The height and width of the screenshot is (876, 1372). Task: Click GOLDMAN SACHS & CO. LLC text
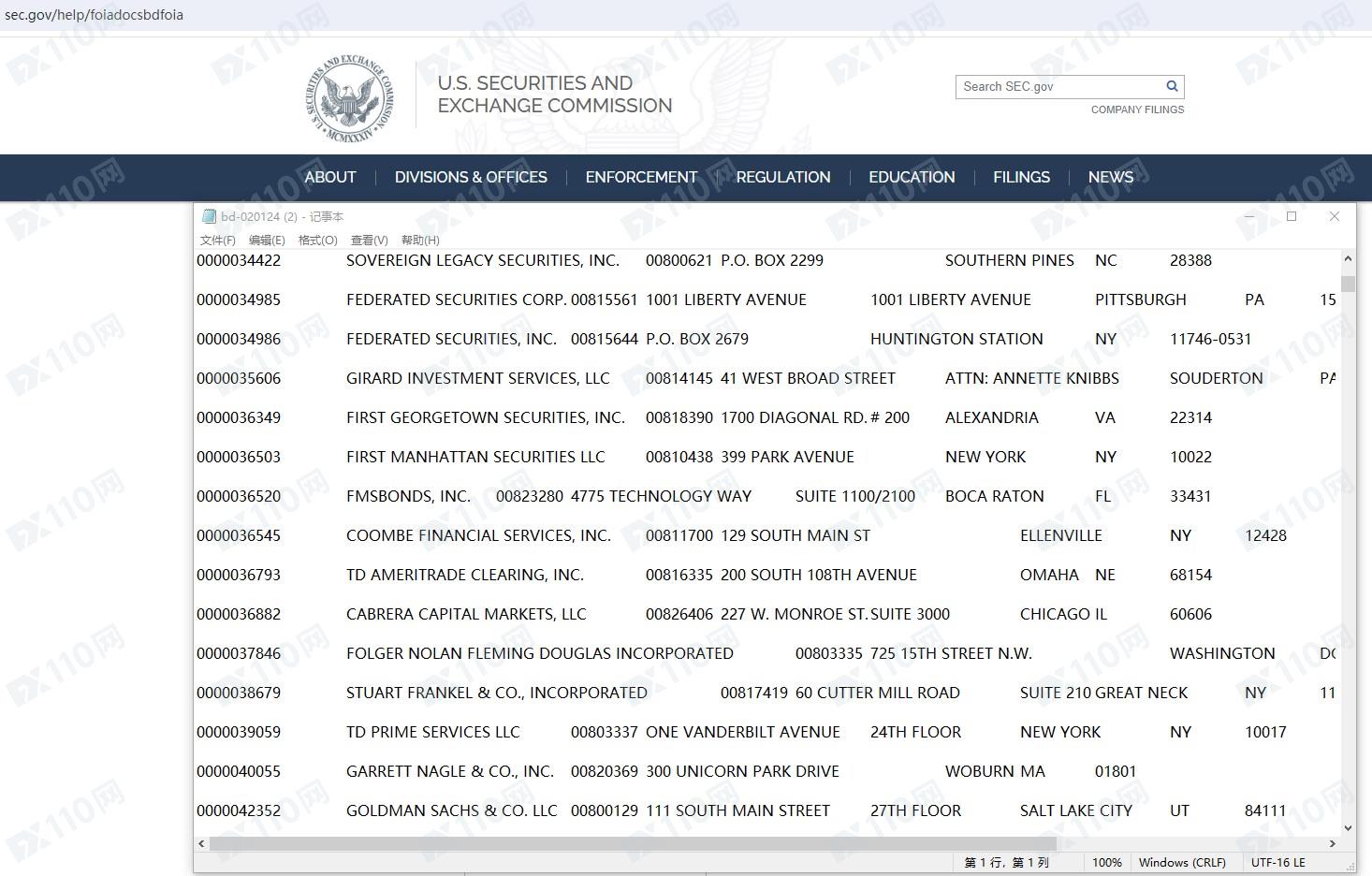[452, 810]
